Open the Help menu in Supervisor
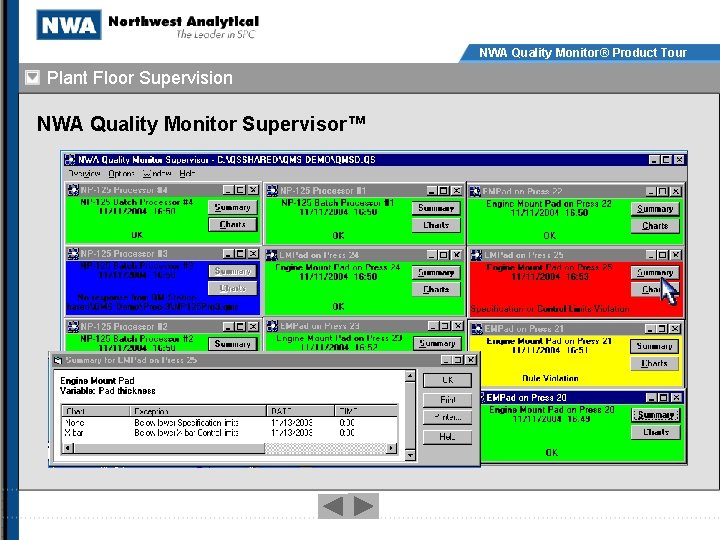 (187, 174)
